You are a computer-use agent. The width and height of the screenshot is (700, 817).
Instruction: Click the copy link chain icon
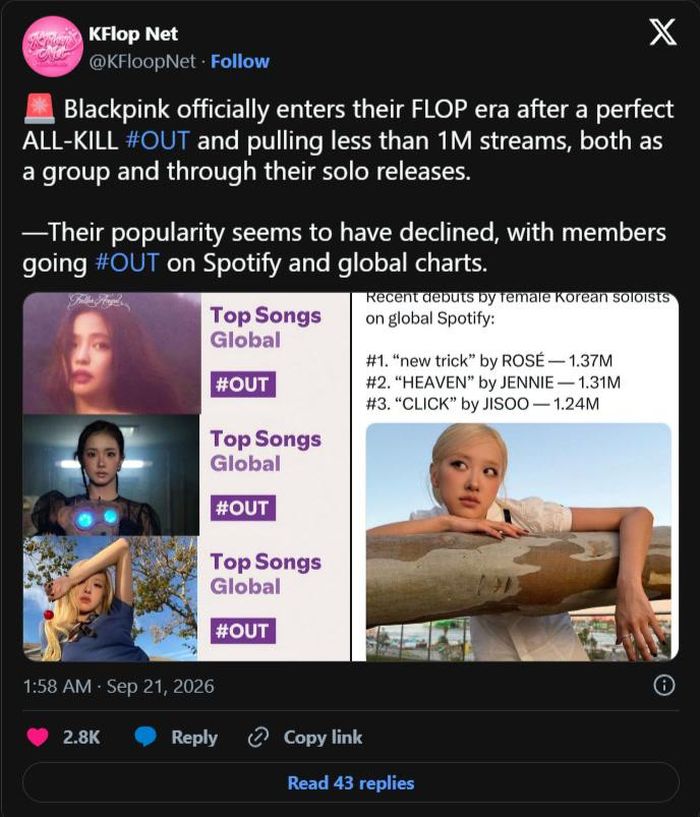(x=258, y=737)
